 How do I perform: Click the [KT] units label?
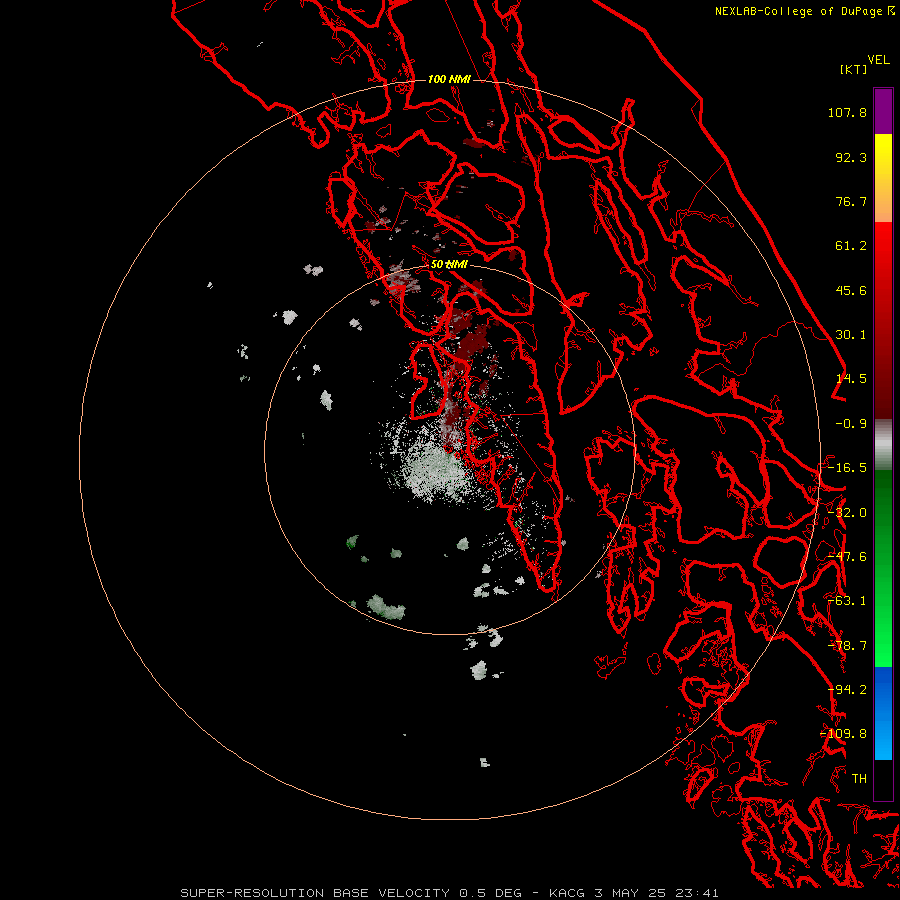click(853, 69)
